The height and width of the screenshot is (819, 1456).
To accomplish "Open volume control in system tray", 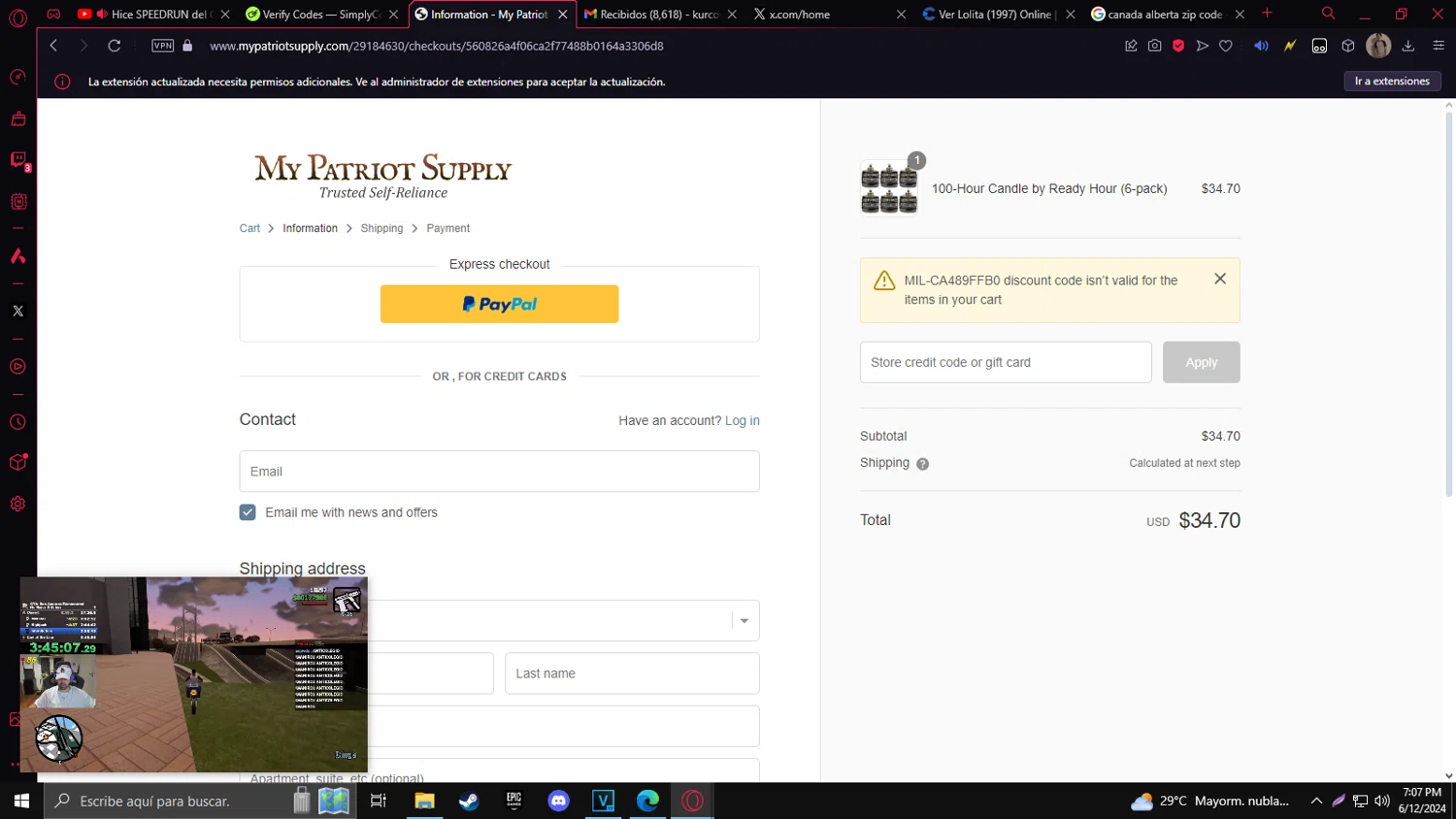I will (x=1382, y=801).
